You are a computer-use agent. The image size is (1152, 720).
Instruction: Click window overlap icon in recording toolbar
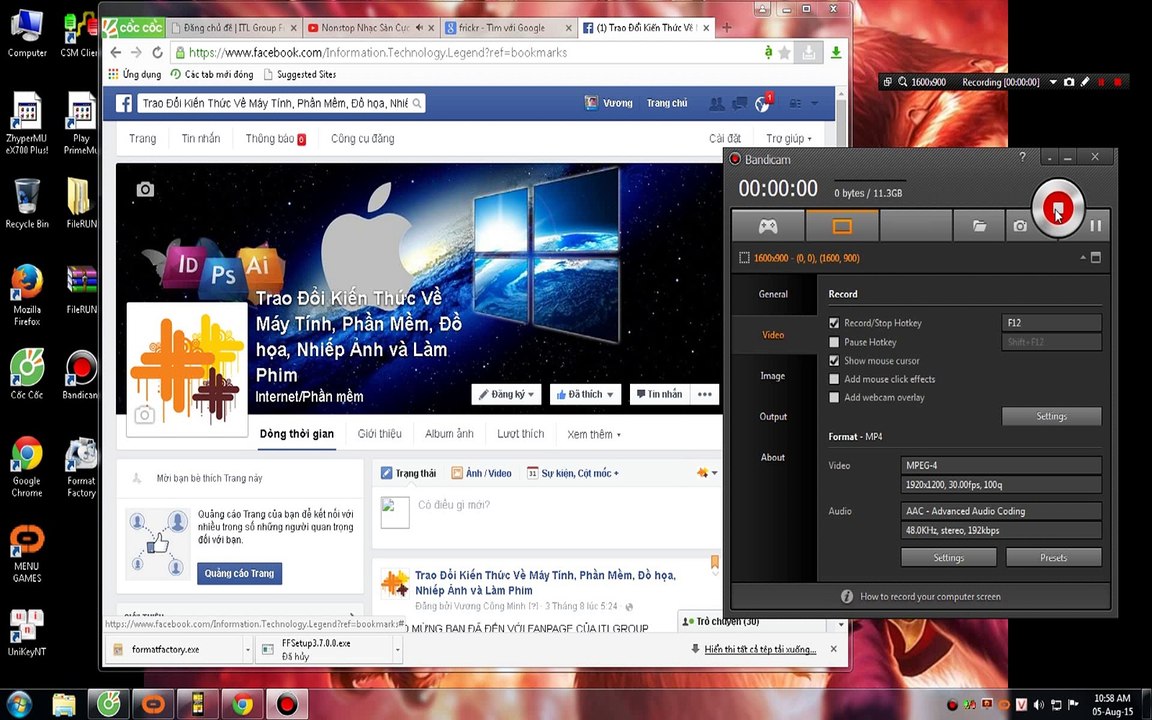pyautogui.click(x=888, y=82)
